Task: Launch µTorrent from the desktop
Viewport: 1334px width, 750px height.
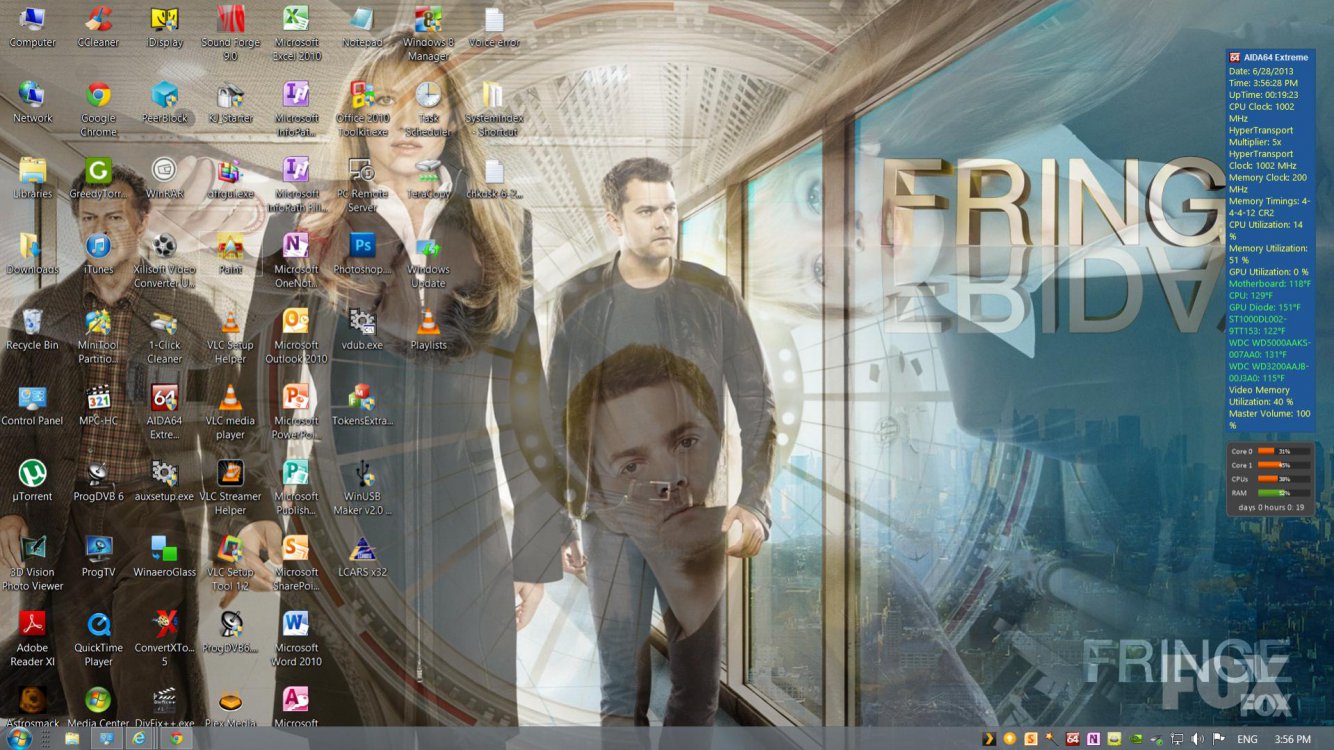Action: click(x=32, y=482)
